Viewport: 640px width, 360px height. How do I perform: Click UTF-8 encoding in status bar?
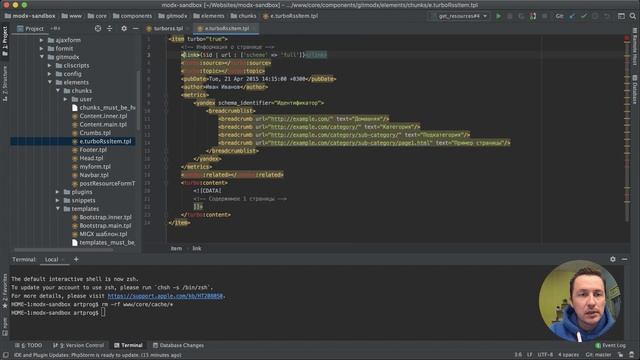click(x=545, y=355)
